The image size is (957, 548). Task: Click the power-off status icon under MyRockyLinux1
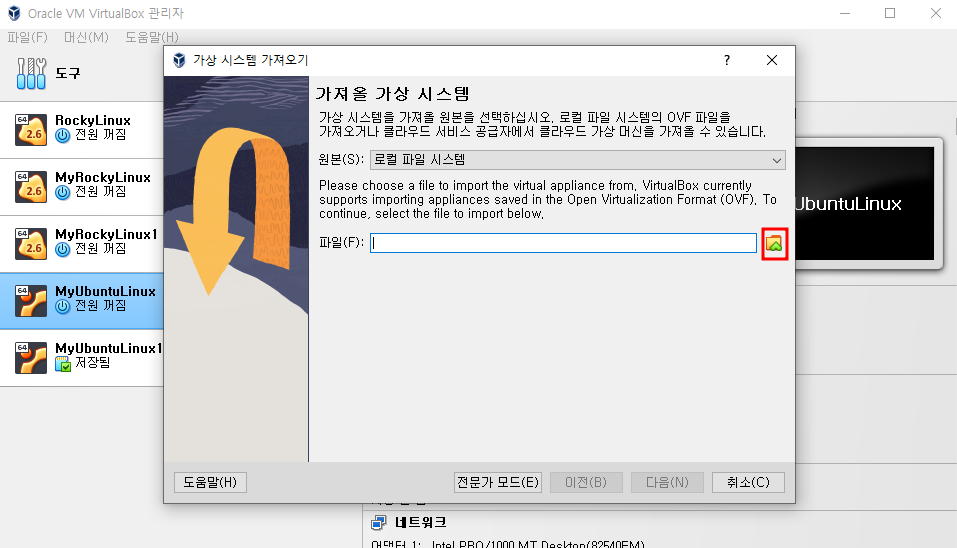point(63,249)
